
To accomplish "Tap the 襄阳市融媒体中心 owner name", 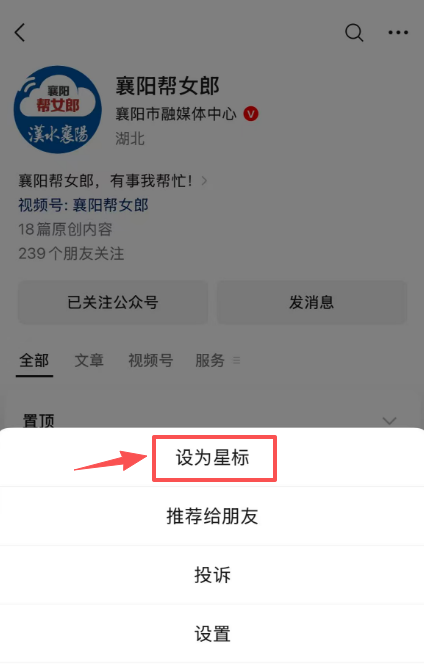I will point(176,114).
